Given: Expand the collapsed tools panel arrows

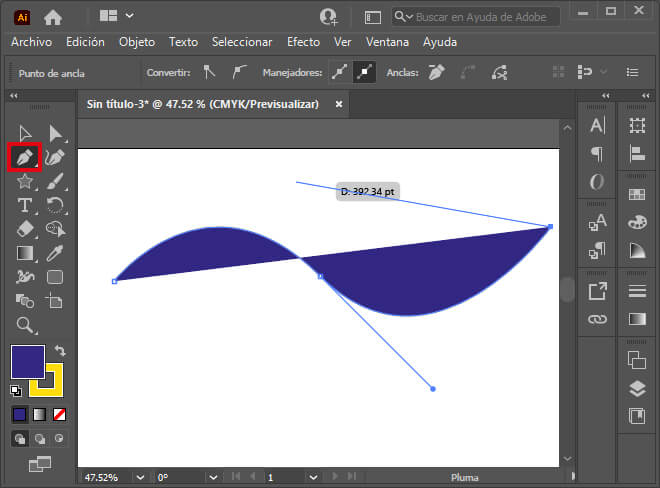Looking at the screenshot, I should (14, 96).
